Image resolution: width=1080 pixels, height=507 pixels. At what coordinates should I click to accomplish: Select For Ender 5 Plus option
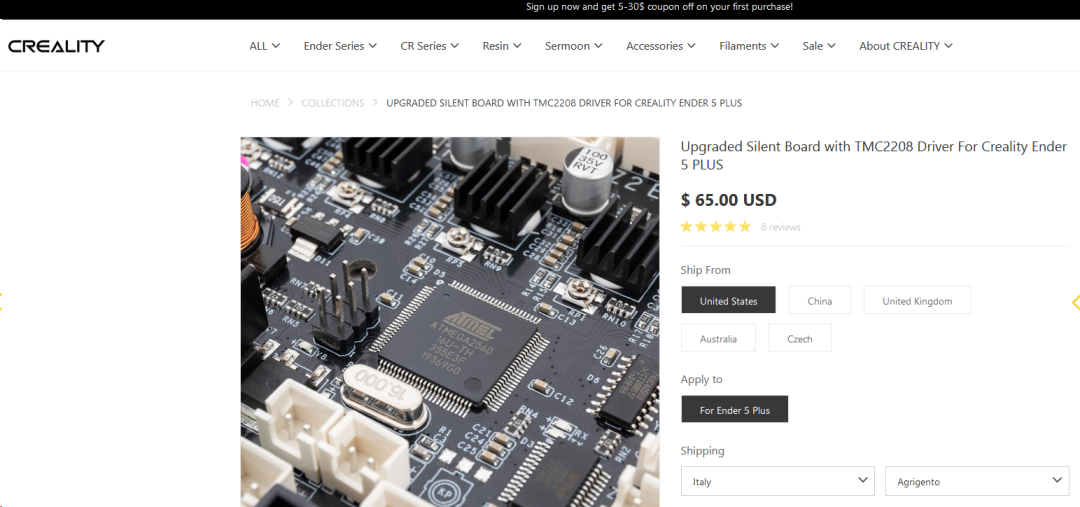(734, 409)
